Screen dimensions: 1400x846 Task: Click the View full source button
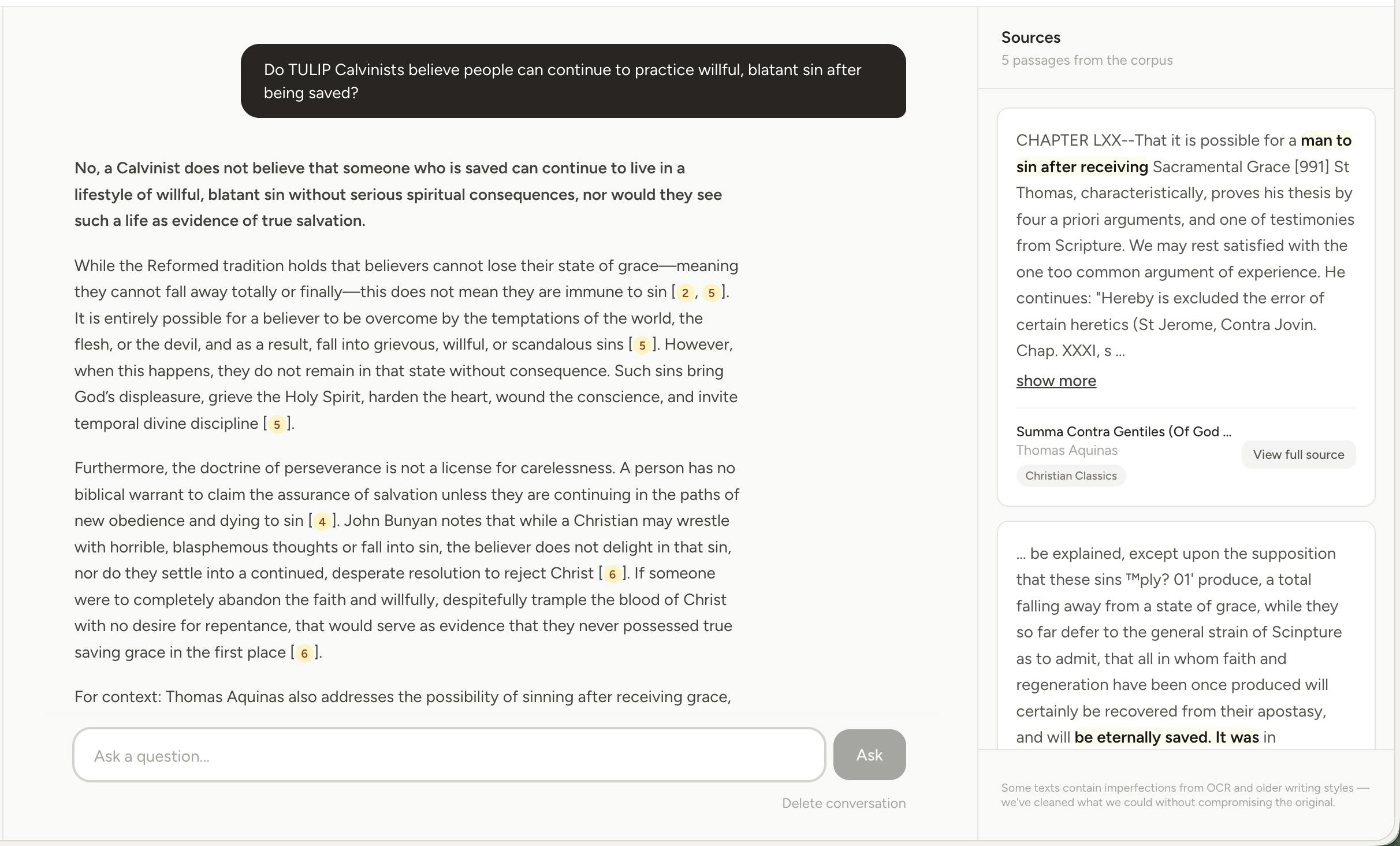point(1298,455)
